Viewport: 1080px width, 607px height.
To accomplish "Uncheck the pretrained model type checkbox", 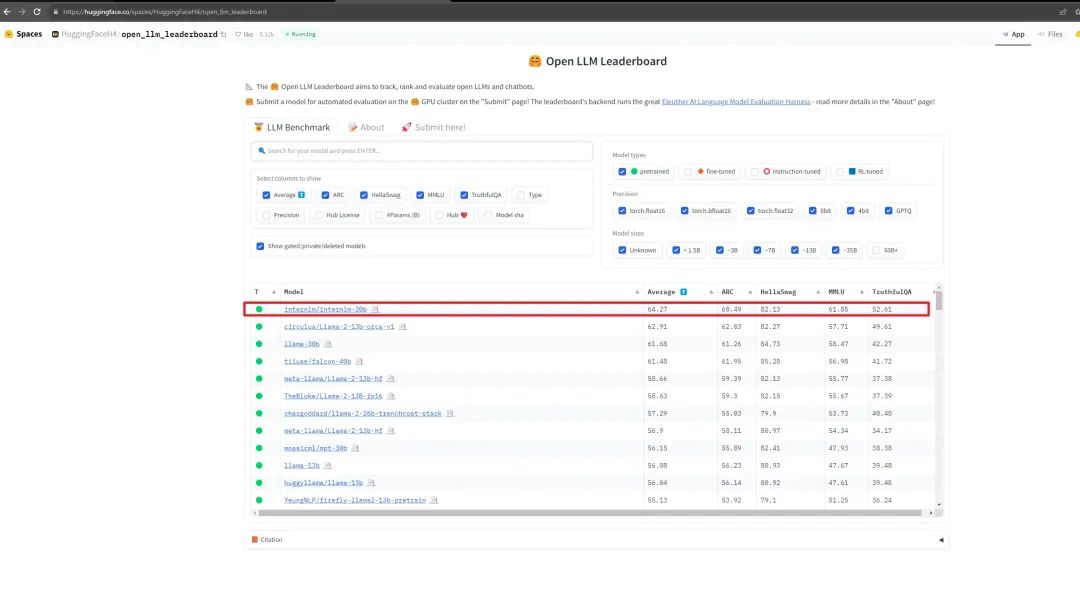I will tap(622, 172).
